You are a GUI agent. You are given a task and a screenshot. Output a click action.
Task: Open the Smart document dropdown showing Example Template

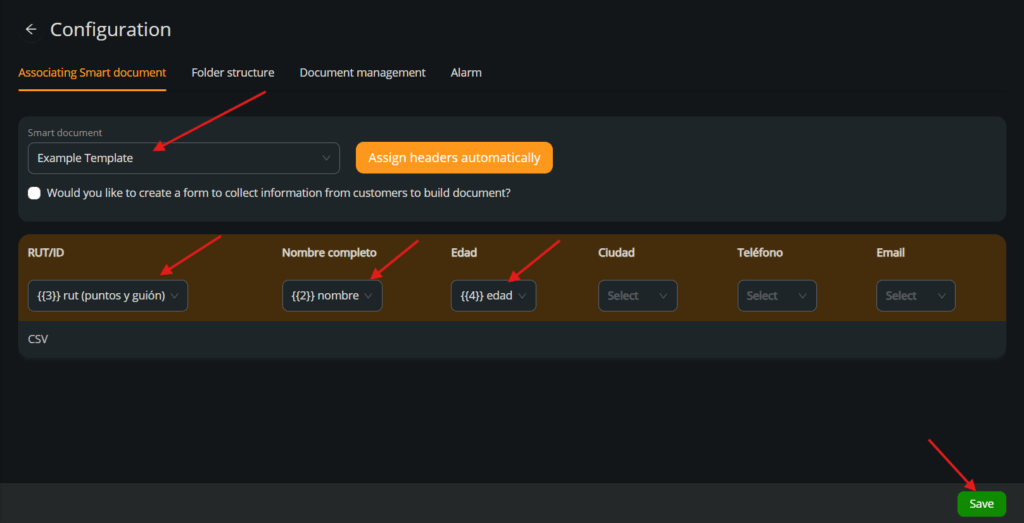click(x=184, y=158)
